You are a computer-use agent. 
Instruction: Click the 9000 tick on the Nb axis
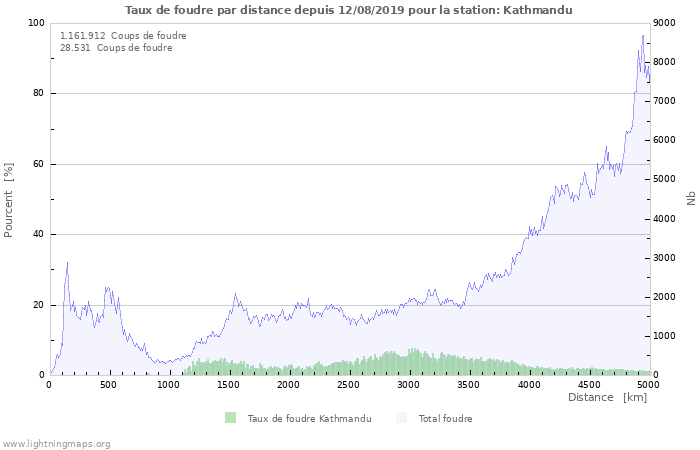pyautogui.click(x=667, y=23)
